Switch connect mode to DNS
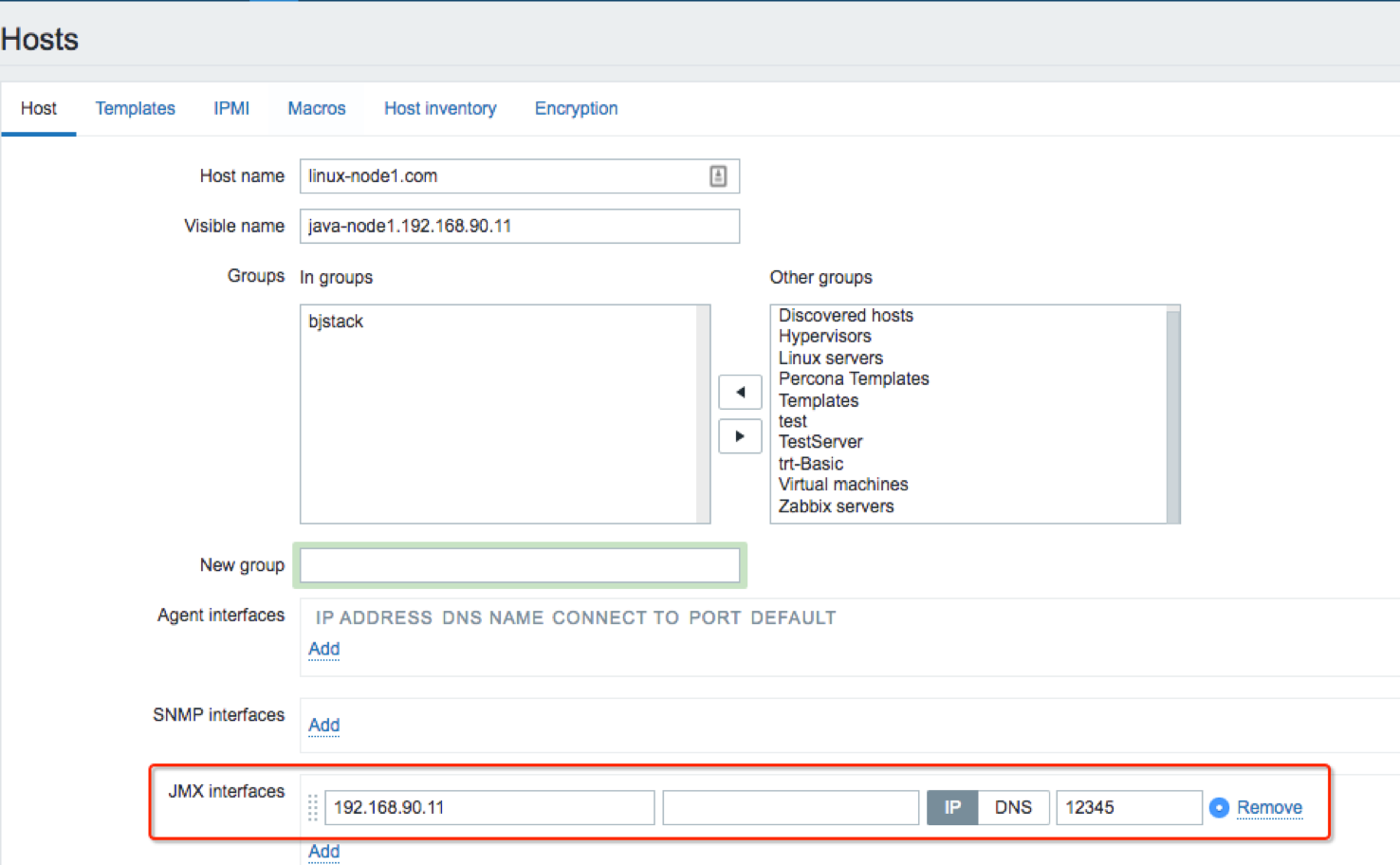This screenshot has width=1400, height=865. (x=1013, y=807)
